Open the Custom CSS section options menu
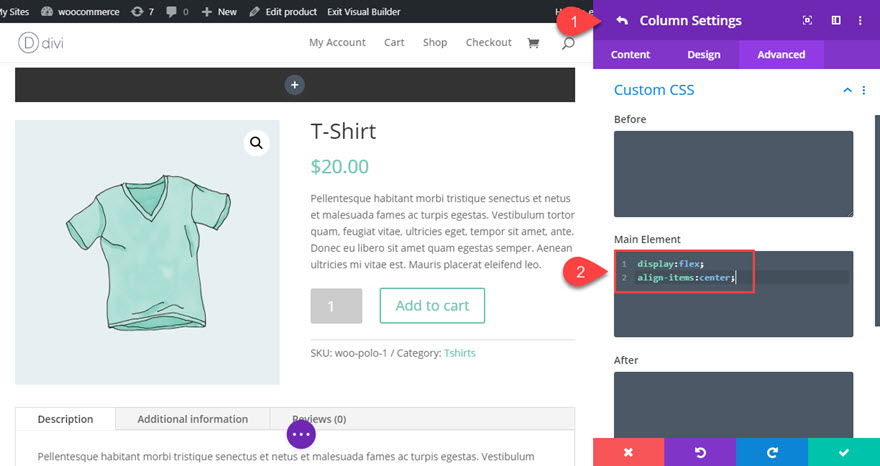The image size is (880, 466). pyautogui.click(x=864, y=90)
